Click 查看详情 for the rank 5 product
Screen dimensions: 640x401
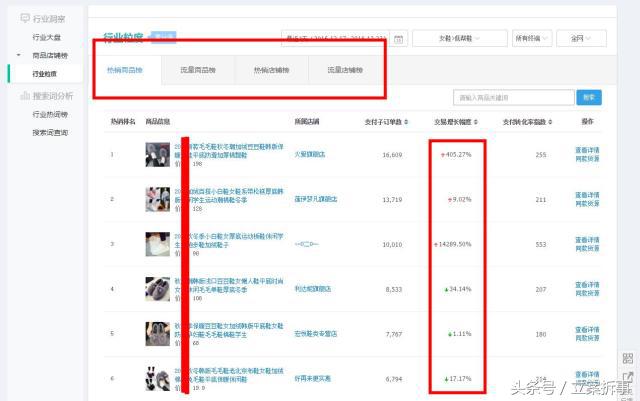tap(587, 330)
